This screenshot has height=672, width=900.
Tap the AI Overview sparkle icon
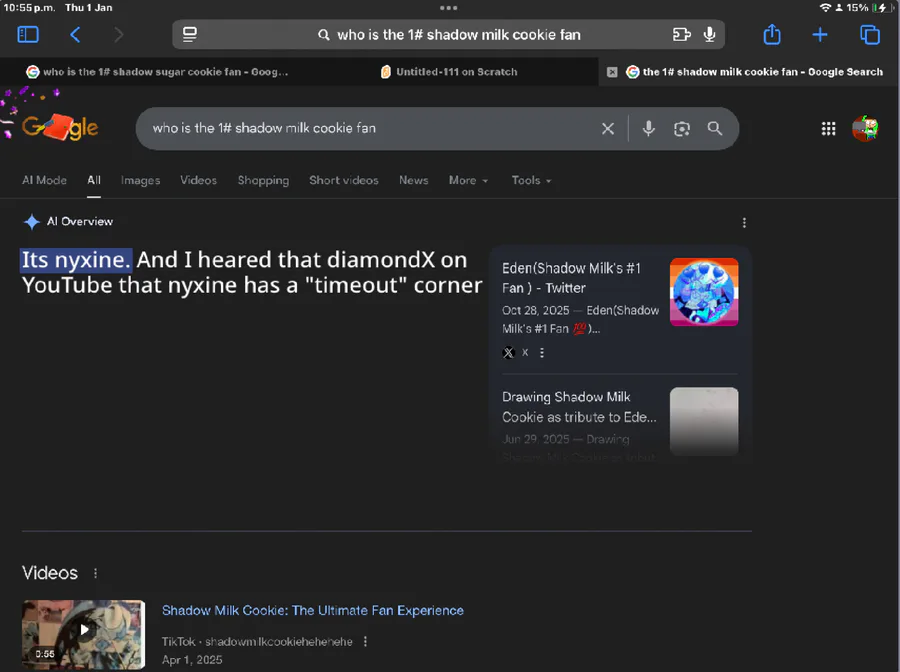(32, 222)
